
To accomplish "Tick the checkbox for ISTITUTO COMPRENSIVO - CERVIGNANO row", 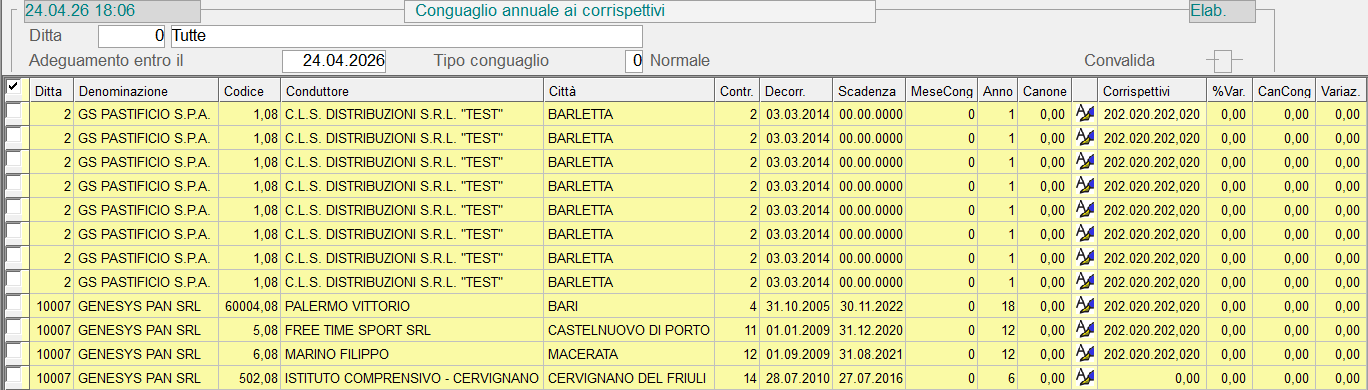I will coord(14,376).
